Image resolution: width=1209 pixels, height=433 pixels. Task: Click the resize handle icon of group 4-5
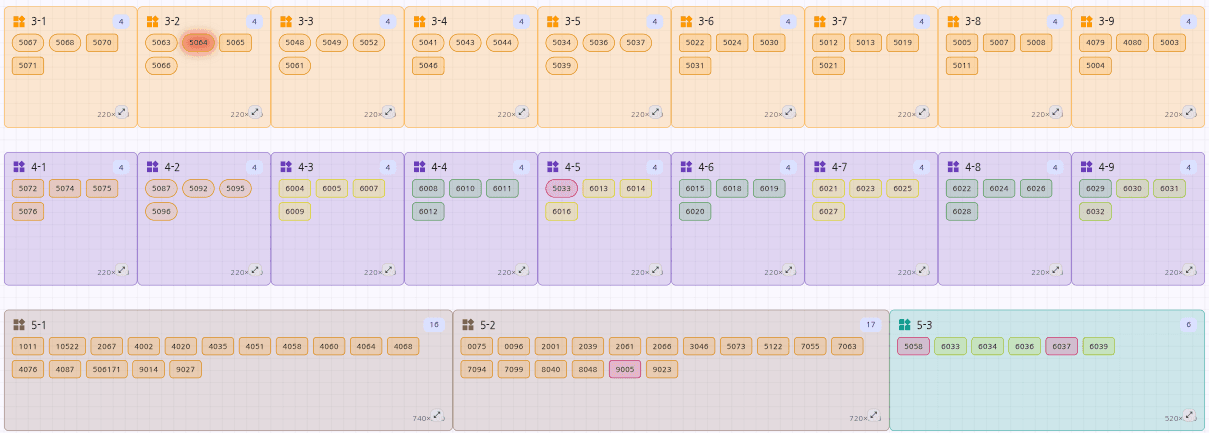pyautogui.click(x=656, y=270)
